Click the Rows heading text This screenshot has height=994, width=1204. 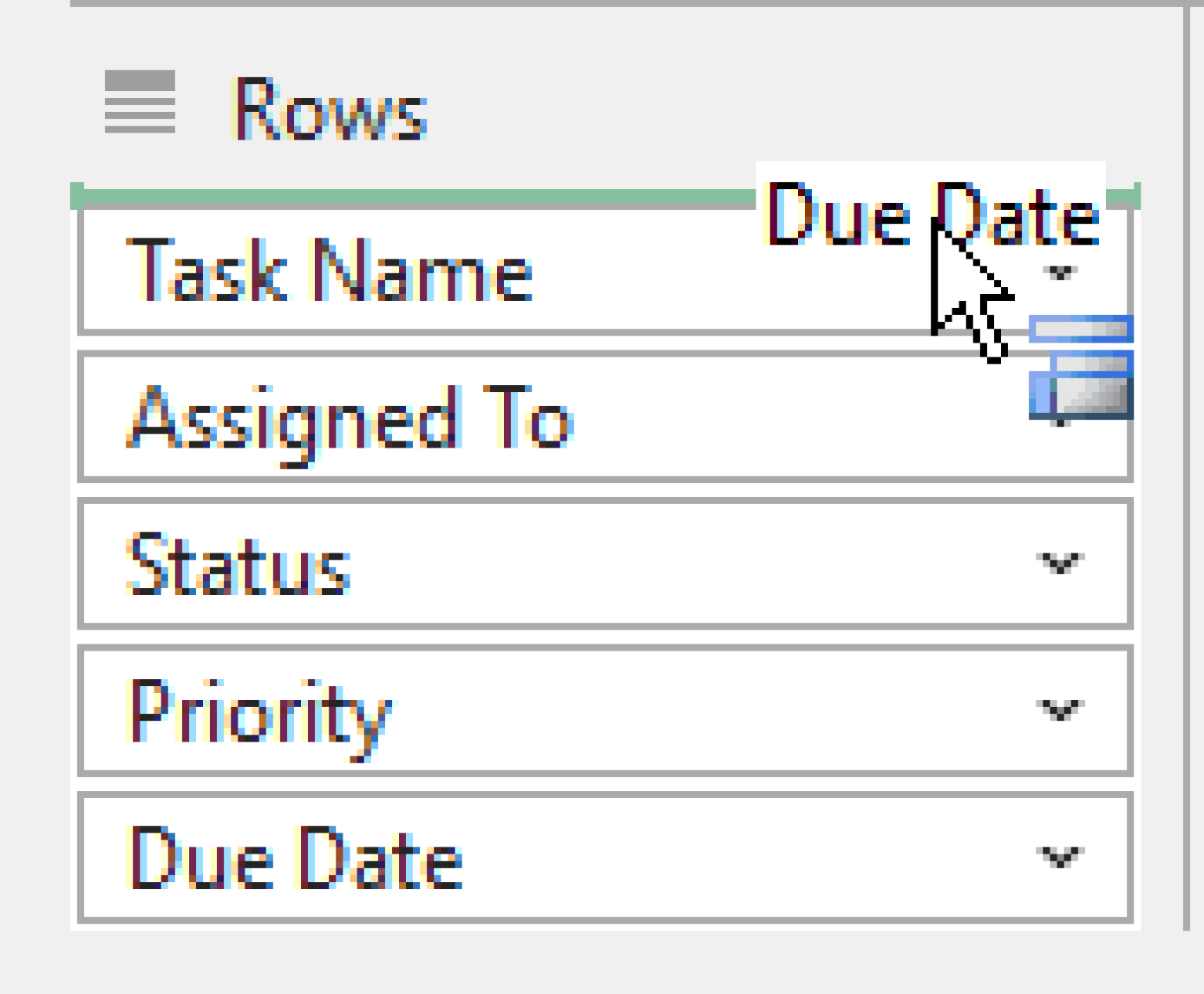(x=329, y=110)
